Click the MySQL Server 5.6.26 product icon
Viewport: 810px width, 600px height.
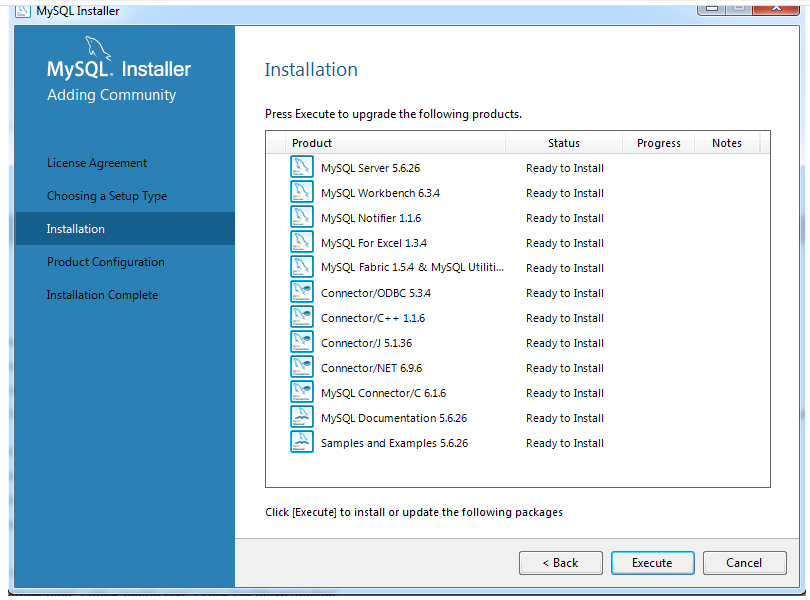pos(302,168)
